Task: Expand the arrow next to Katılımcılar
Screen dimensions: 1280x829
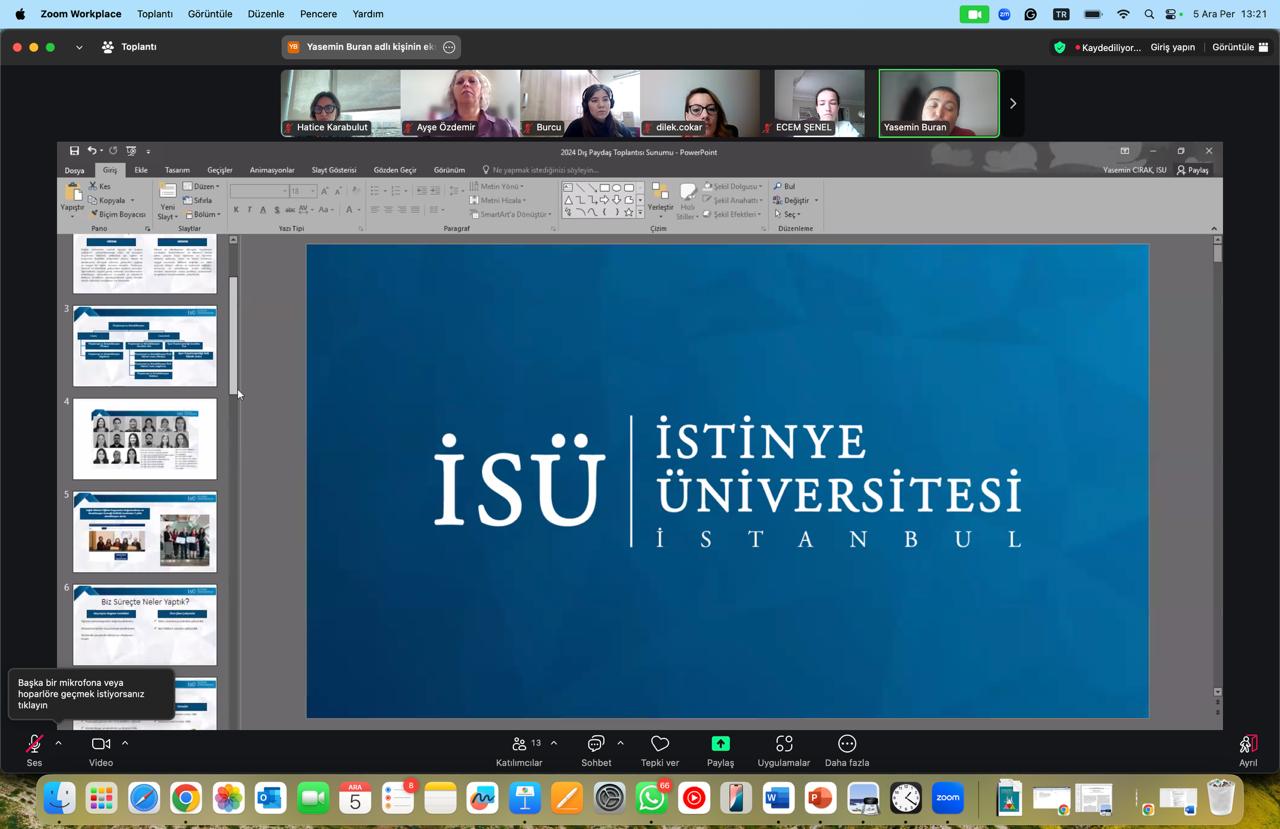Action: [x=554, y=743]
